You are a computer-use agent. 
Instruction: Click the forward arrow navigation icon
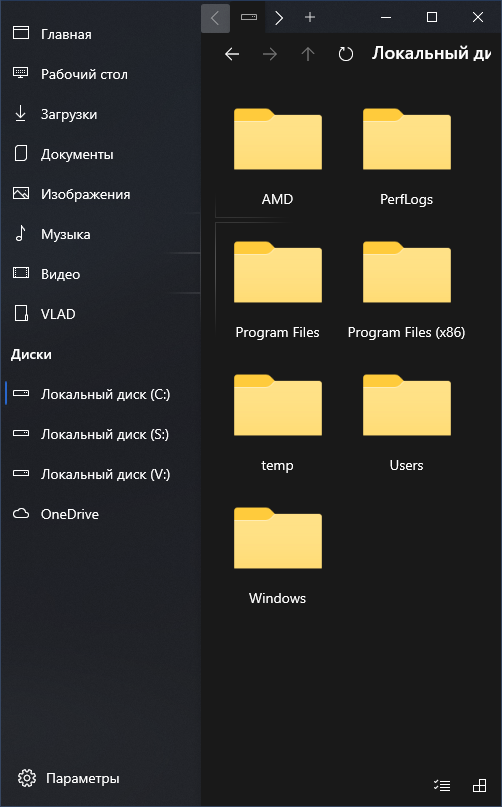point(270,54)
